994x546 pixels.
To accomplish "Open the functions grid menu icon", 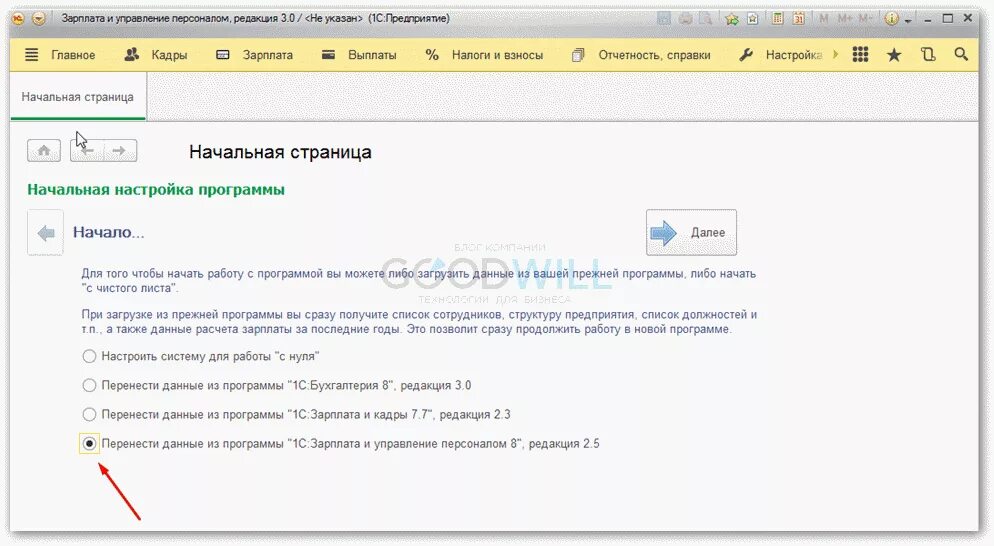I will pos(860,55).
